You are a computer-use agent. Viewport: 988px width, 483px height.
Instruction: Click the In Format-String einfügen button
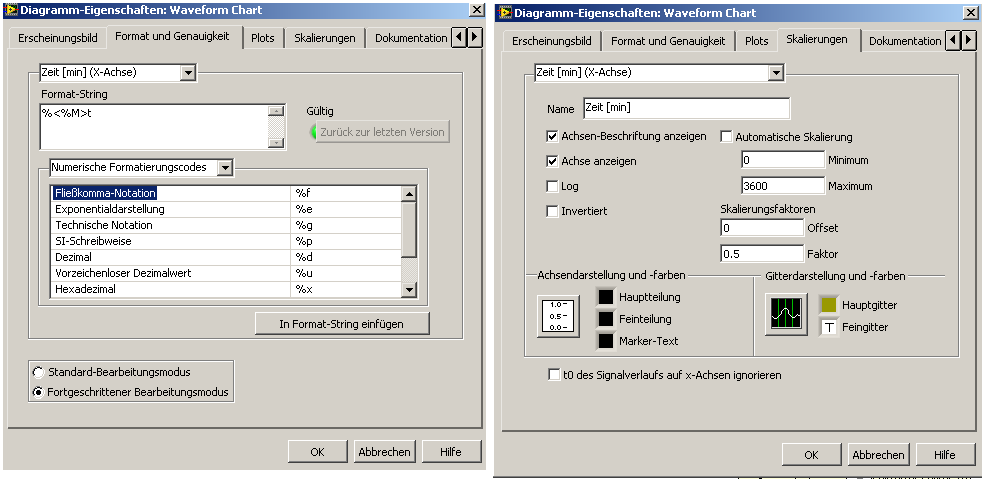pos(341,323)
